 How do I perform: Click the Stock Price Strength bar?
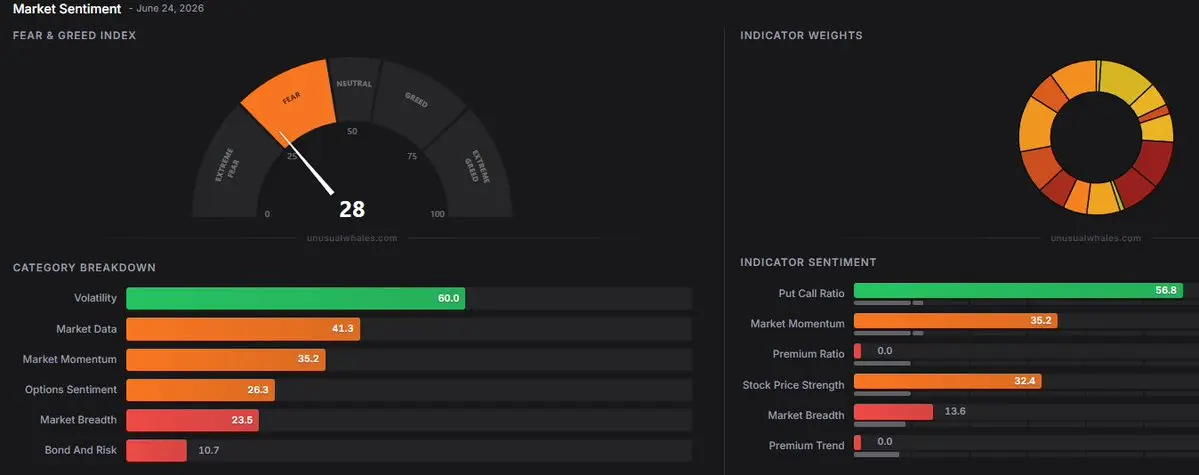coord(947,381)
